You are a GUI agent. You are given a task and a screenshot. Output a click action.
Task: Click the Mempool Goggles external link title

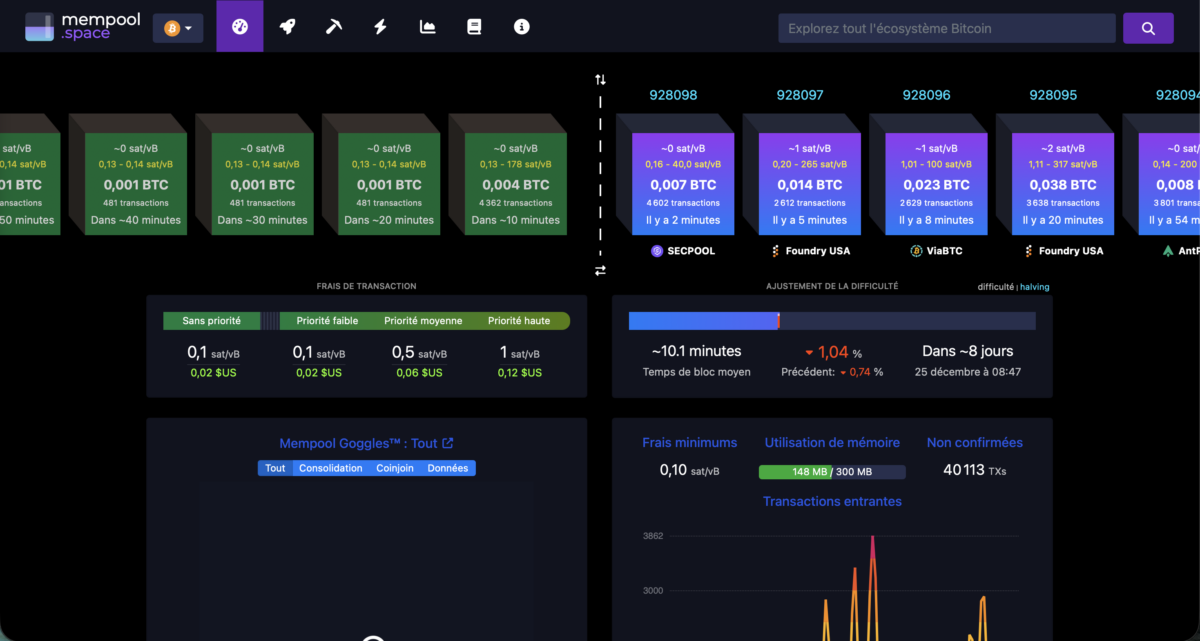coord(366,443)
